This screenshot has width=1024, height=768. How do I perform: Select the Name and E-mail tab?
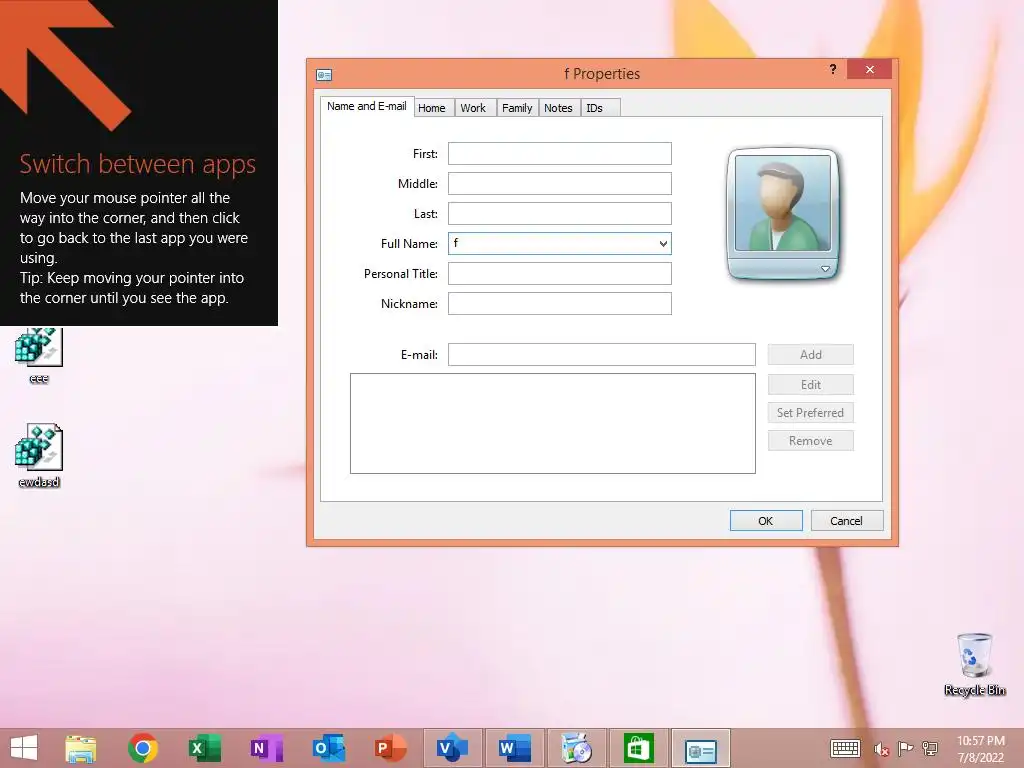(366, 106)
